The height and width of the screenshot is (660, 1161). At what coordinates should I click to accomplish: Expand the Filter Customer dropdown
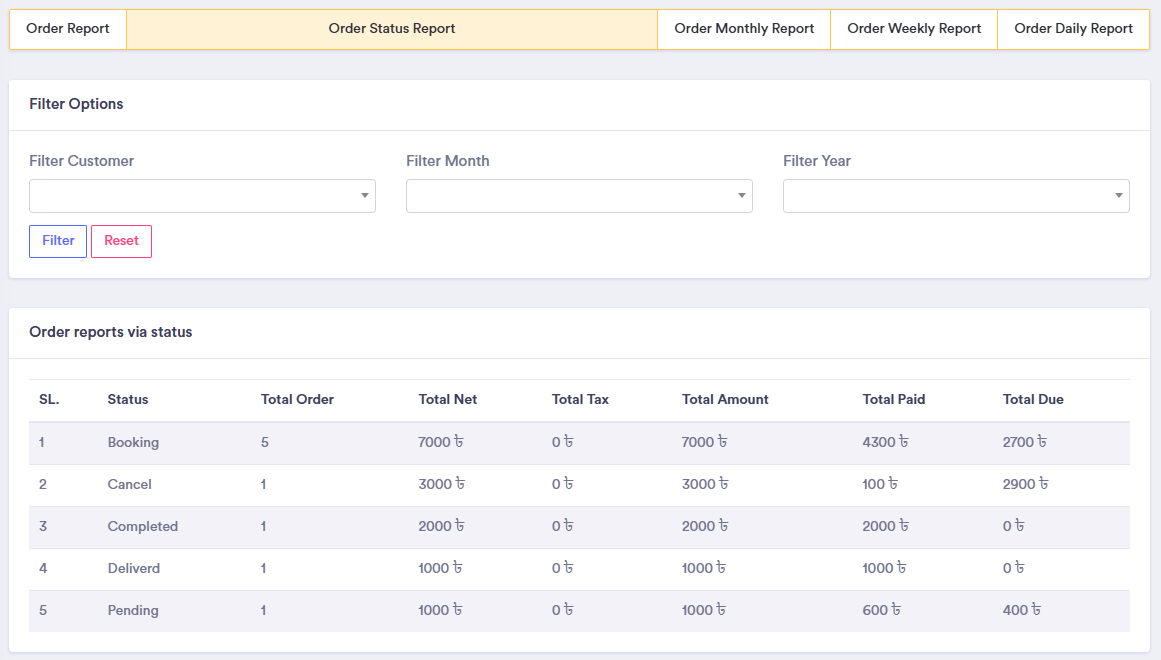pyautogui.click(x=202, y=196)
